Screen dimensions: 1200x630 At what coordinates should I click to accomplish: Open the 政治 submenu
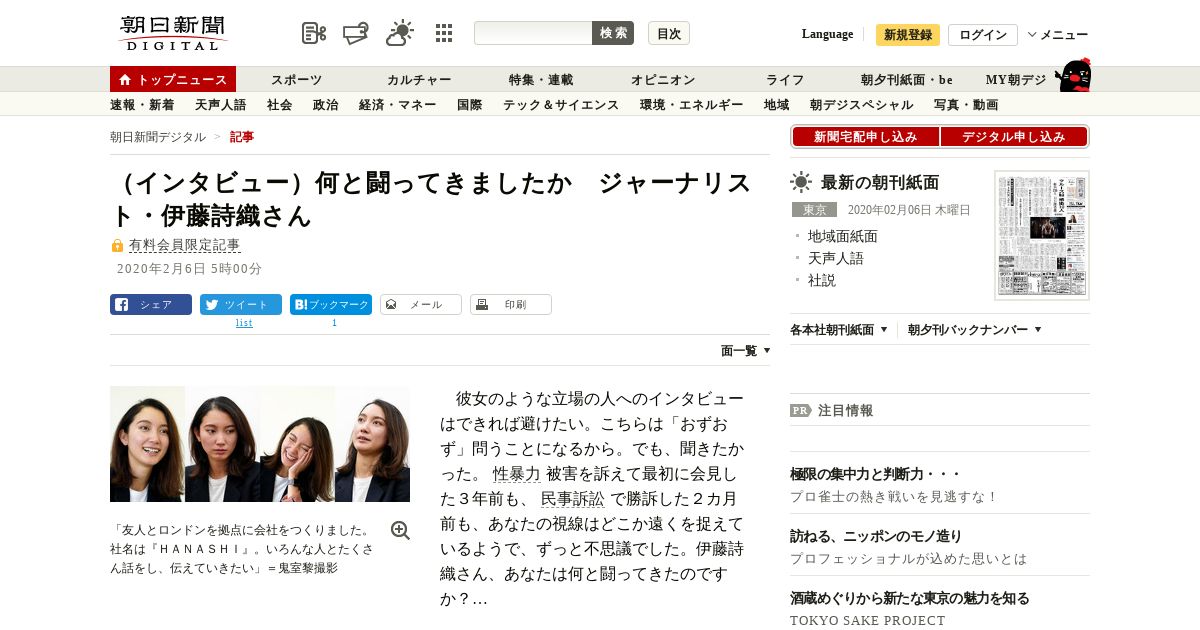point(325,104)
